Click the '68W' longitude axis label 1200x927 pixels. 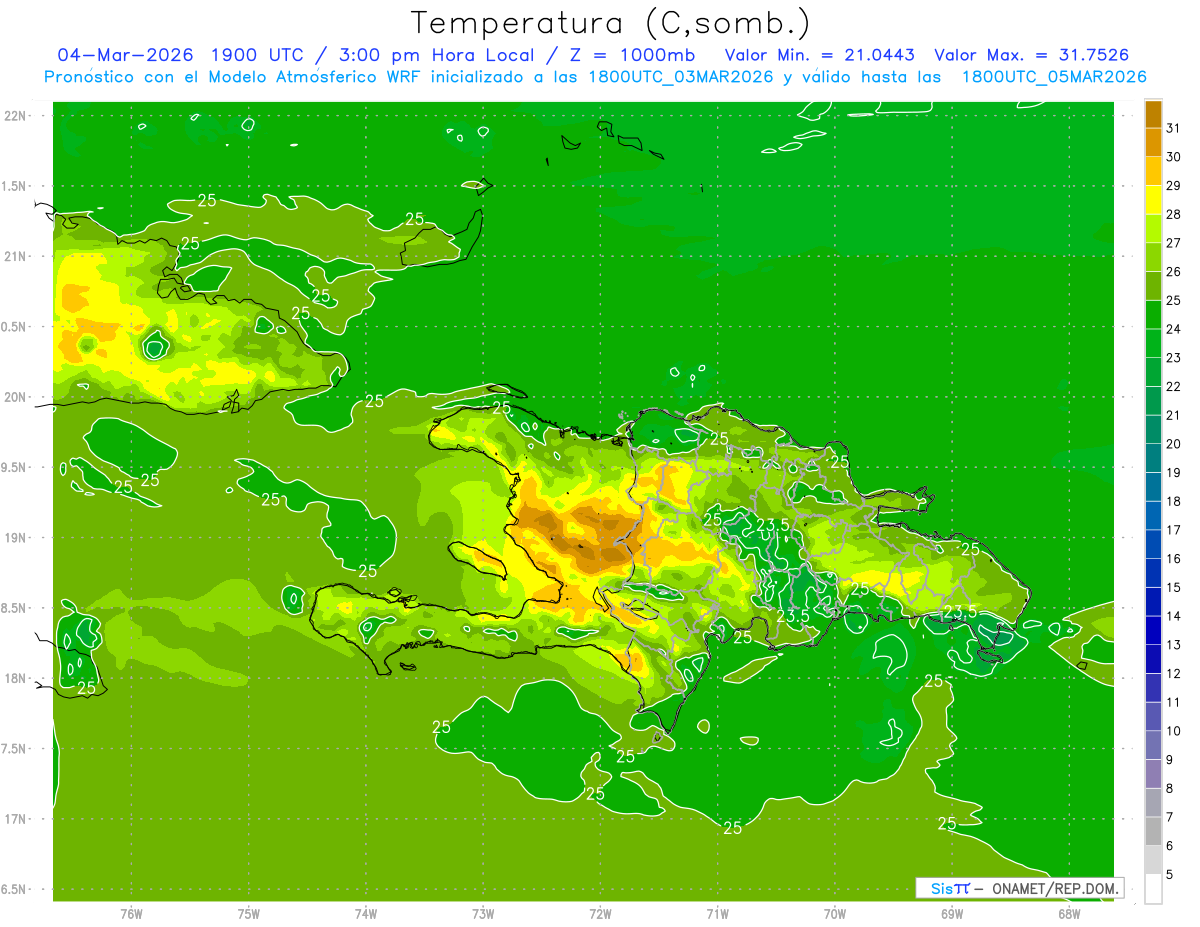coord(1069,913)
